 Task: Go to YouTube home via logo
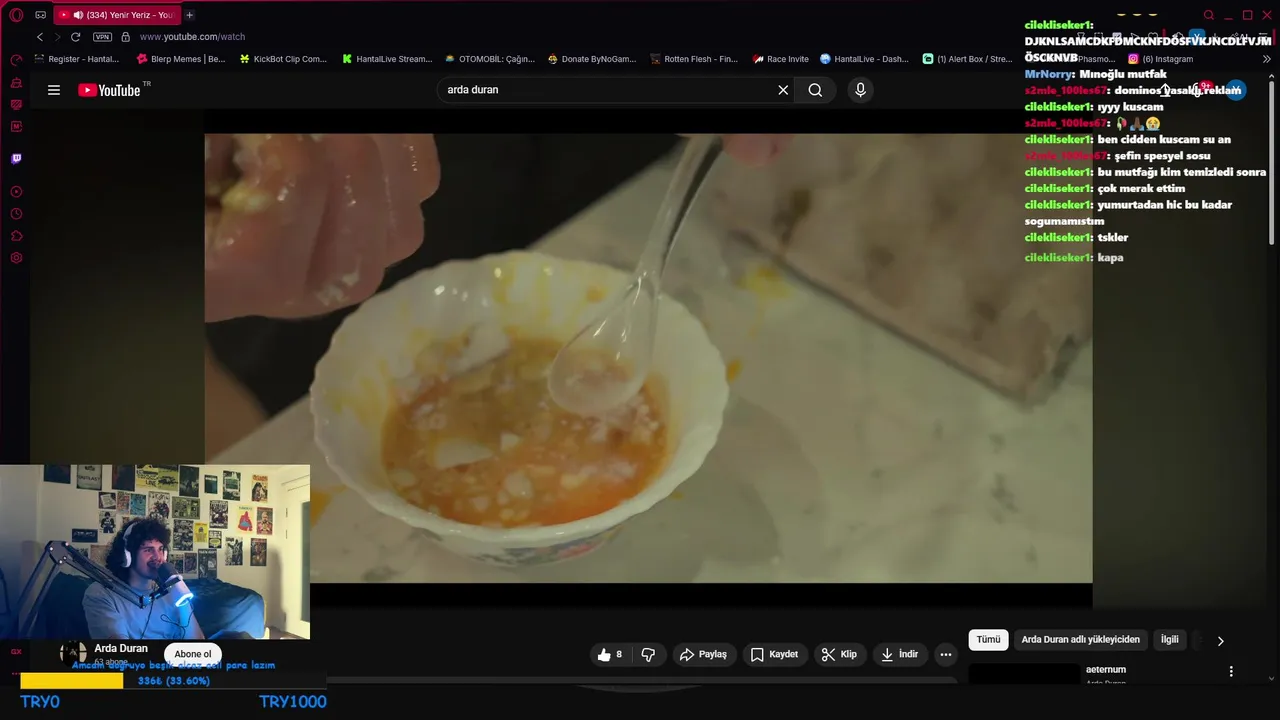point(110,90)
